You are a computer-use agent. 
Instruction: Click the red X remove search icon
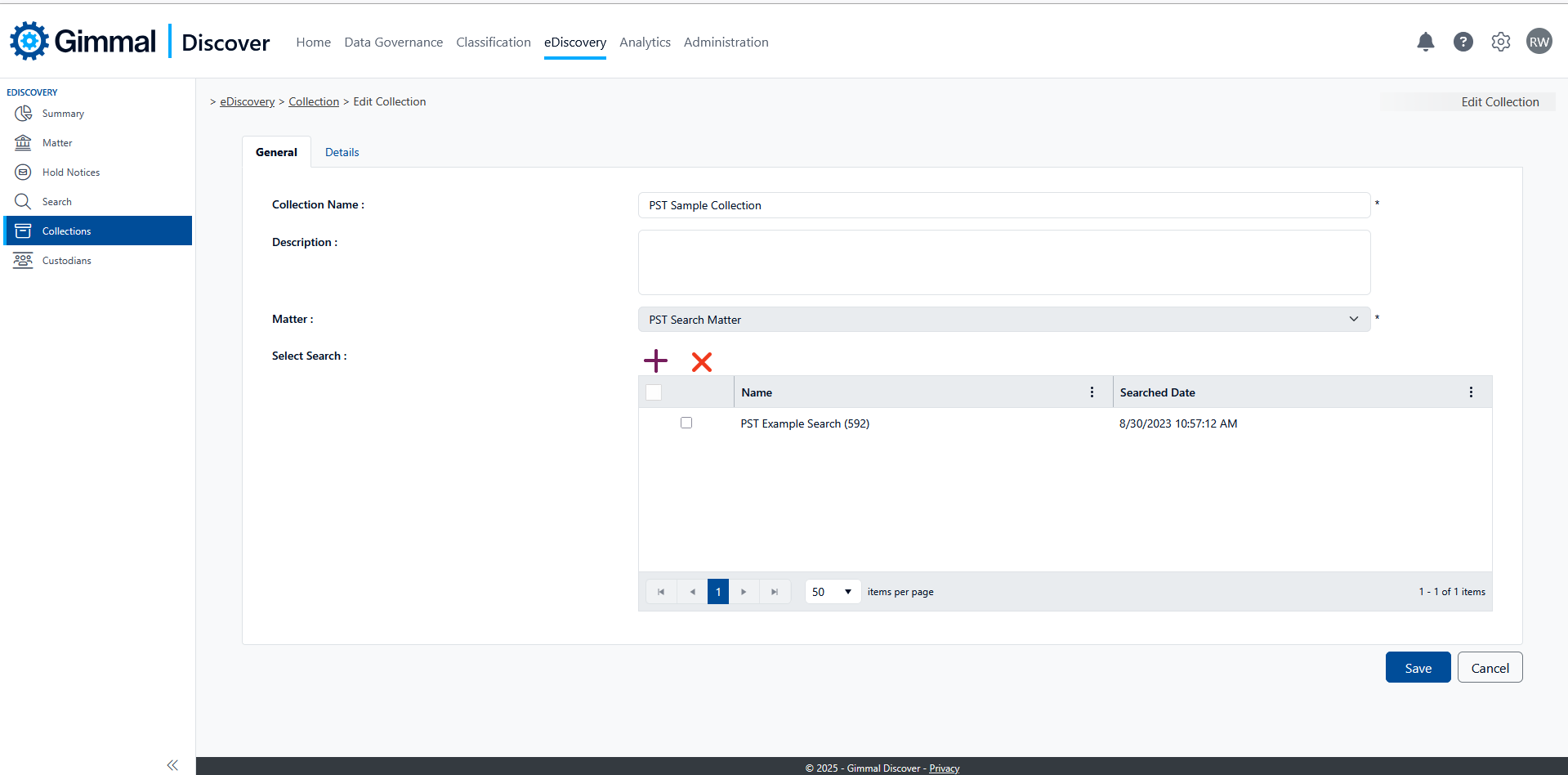point(701,361)
